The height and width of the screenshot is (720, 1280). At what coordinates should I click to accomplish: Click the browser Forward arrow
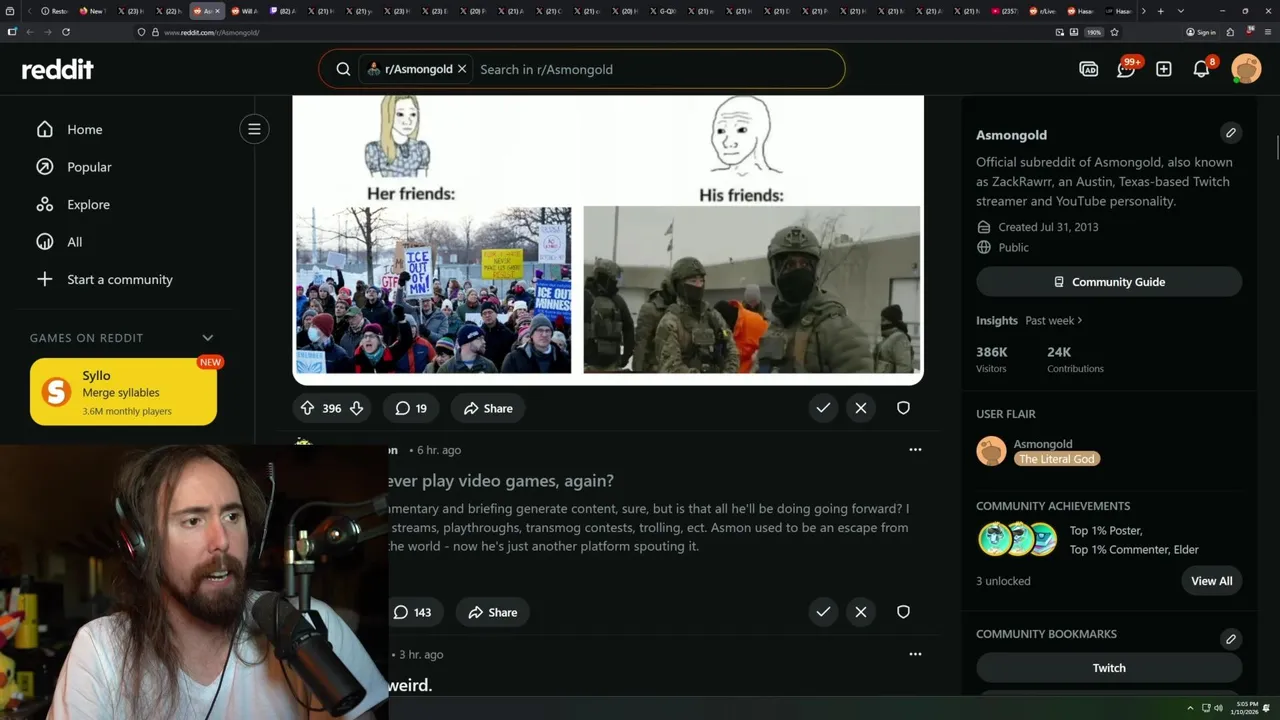pyautogui.click(x=47, y=32)
